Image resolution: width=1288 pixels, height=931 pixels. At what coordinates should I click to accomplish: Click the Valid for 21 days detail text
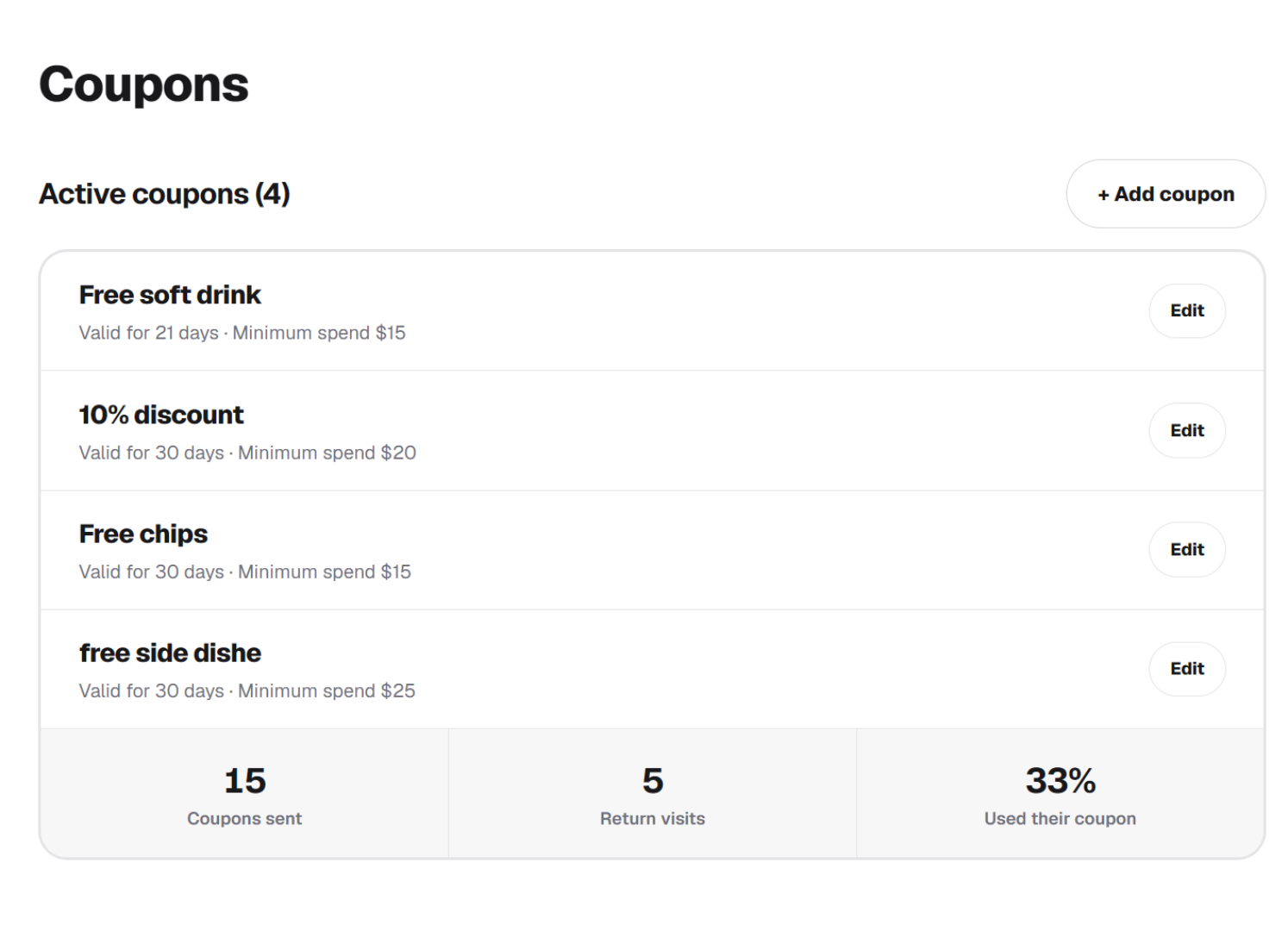148,333
